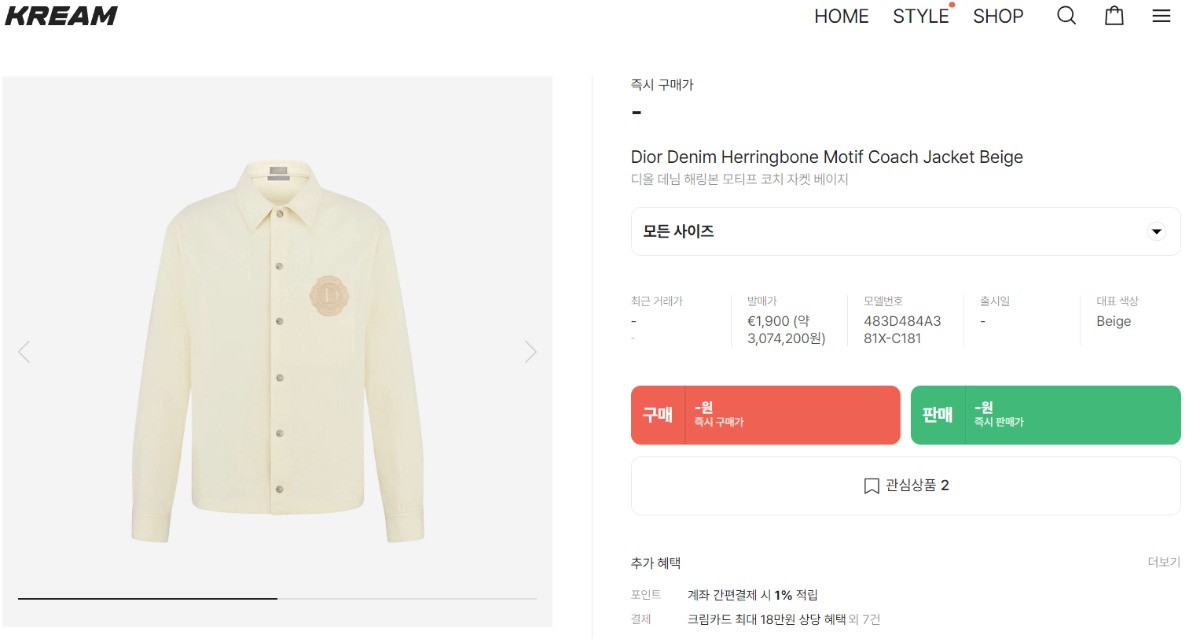This screenshot has width=1200, height=639.
Task: Open the search magnifier icon
Action: [1067, 16]
